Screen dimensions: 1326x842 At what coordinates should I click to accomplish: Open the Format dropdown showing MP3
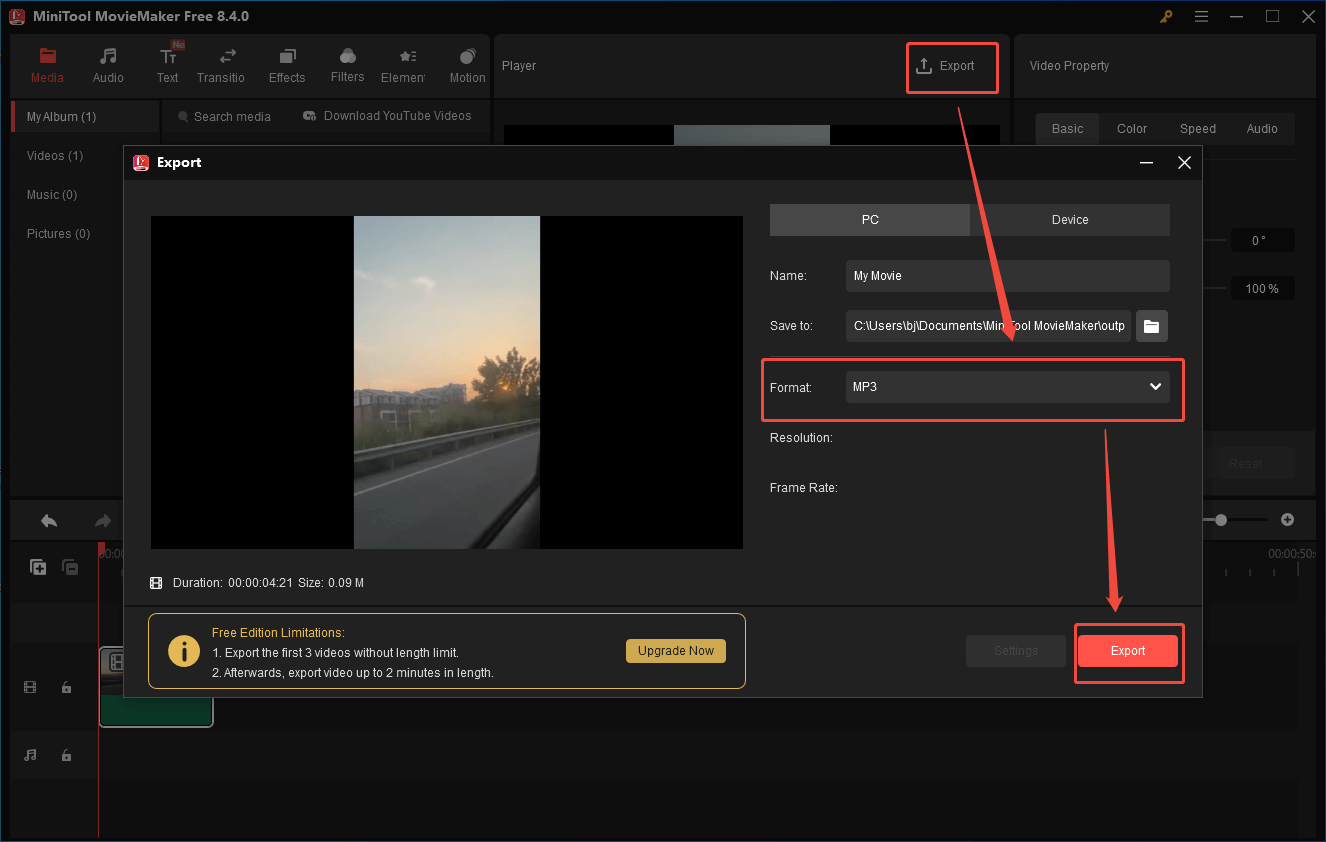pos(1006,386)
